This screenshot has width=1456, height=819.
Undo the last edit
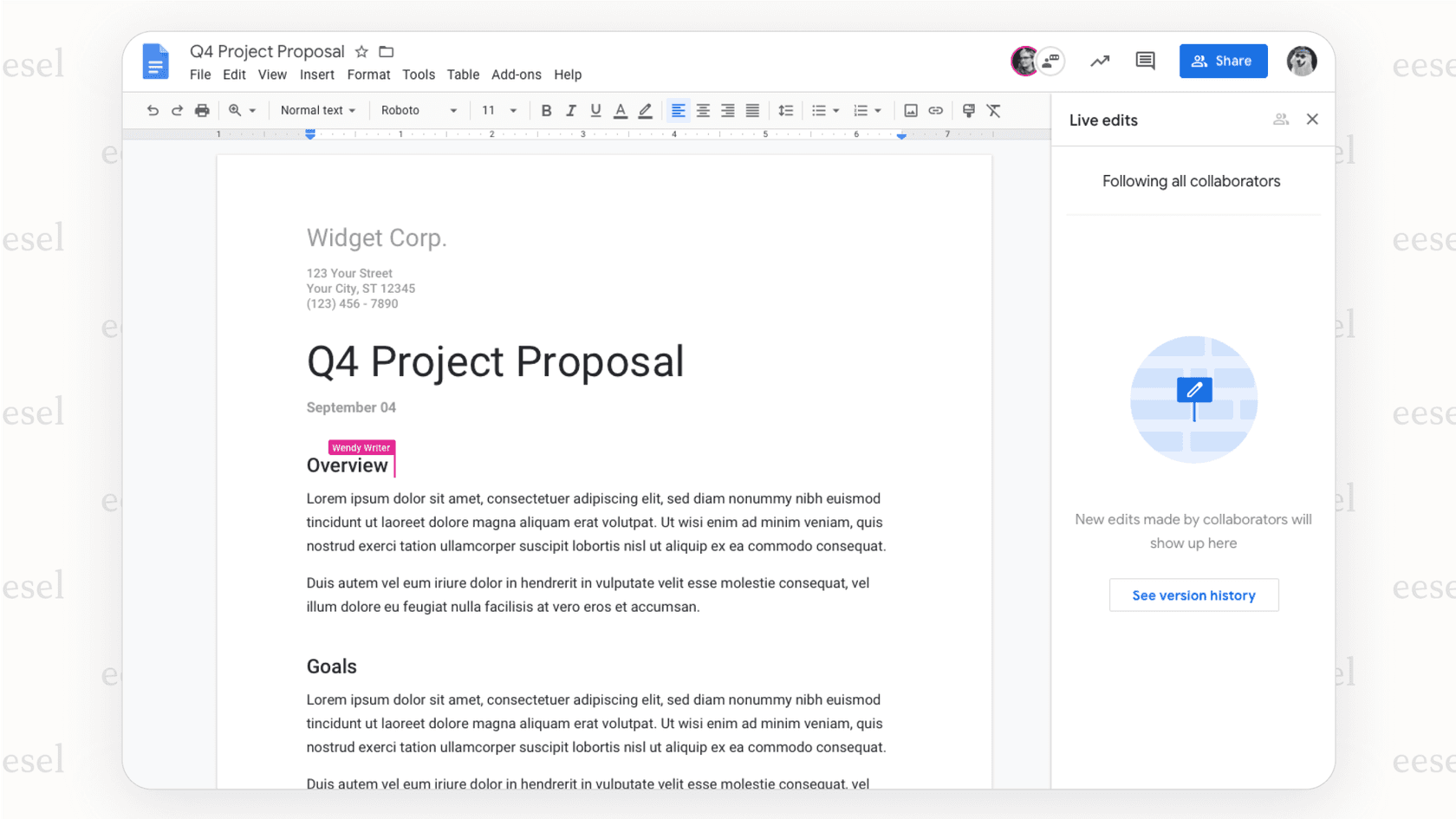point(153,110)
